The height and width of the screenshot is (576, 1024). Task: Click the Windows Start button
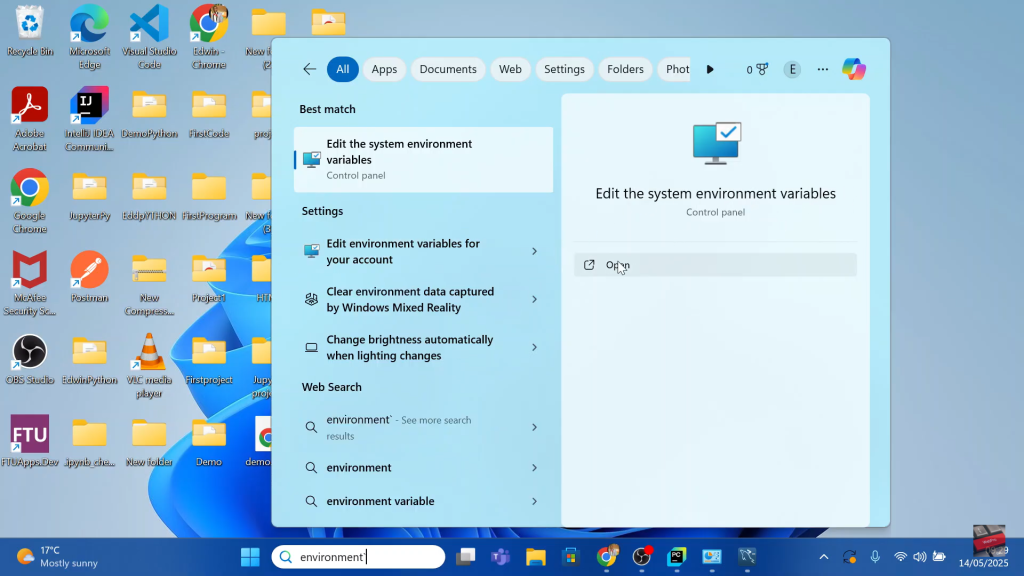tap(250, 557)
